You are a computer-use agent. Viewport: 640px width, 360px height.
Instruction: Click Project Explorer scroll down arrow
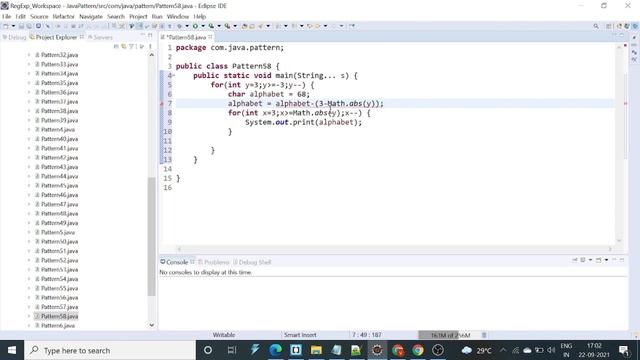point(151,325)
